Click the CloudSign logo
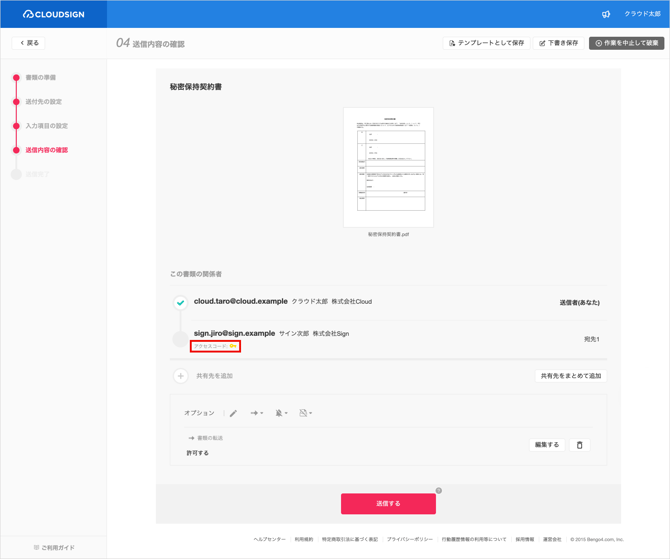This screenshot has width=670, height=559. 53,14
